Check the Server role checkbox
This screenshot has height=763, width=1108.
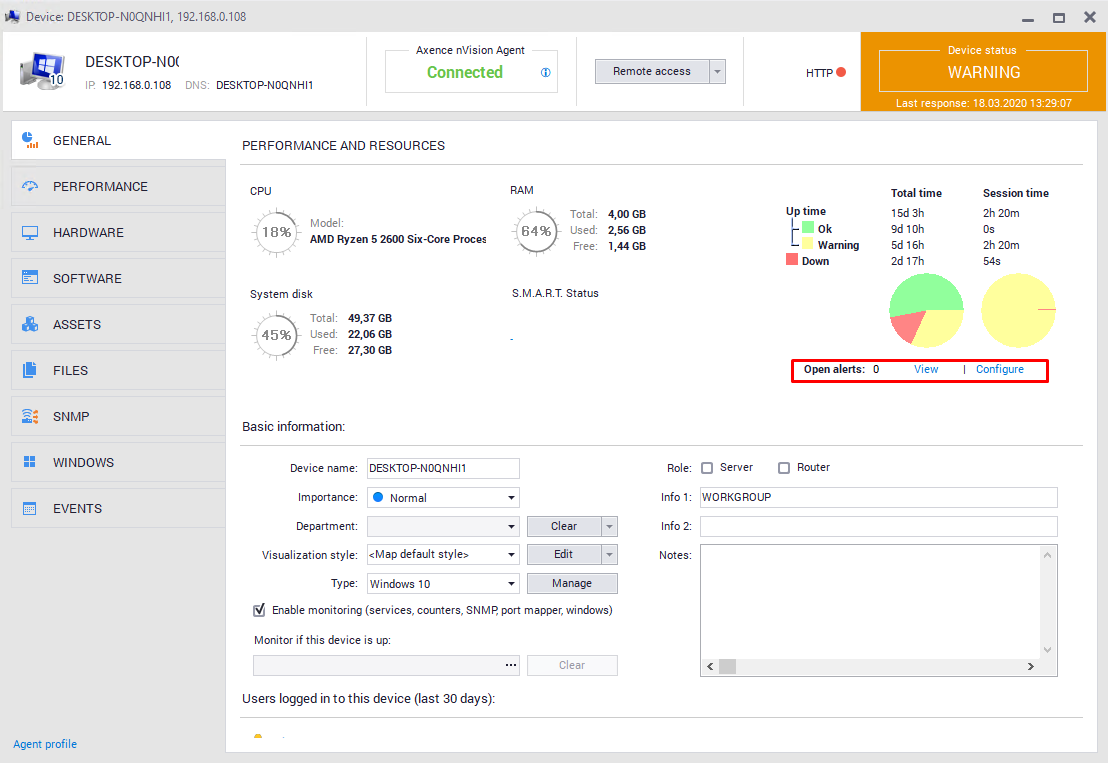coord(707,468)
